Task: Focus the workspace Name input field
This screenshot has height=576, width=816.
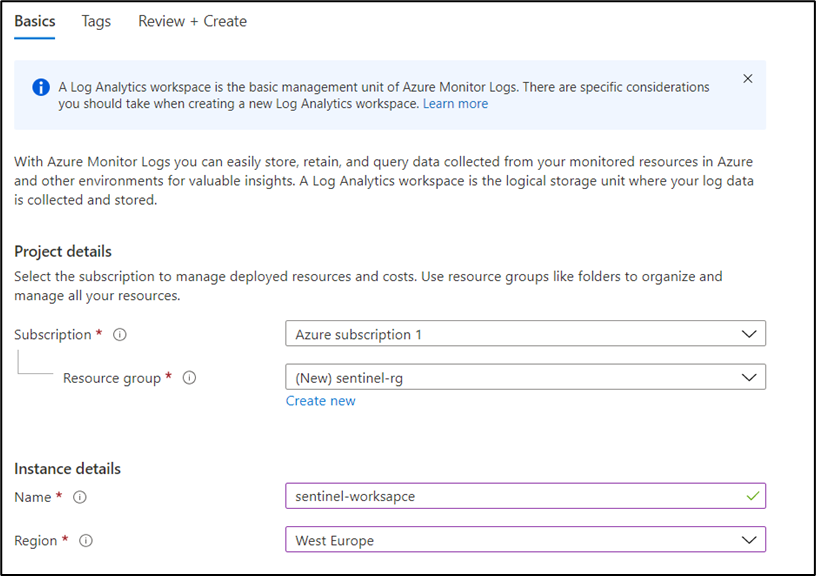Action: pos(525,496)
